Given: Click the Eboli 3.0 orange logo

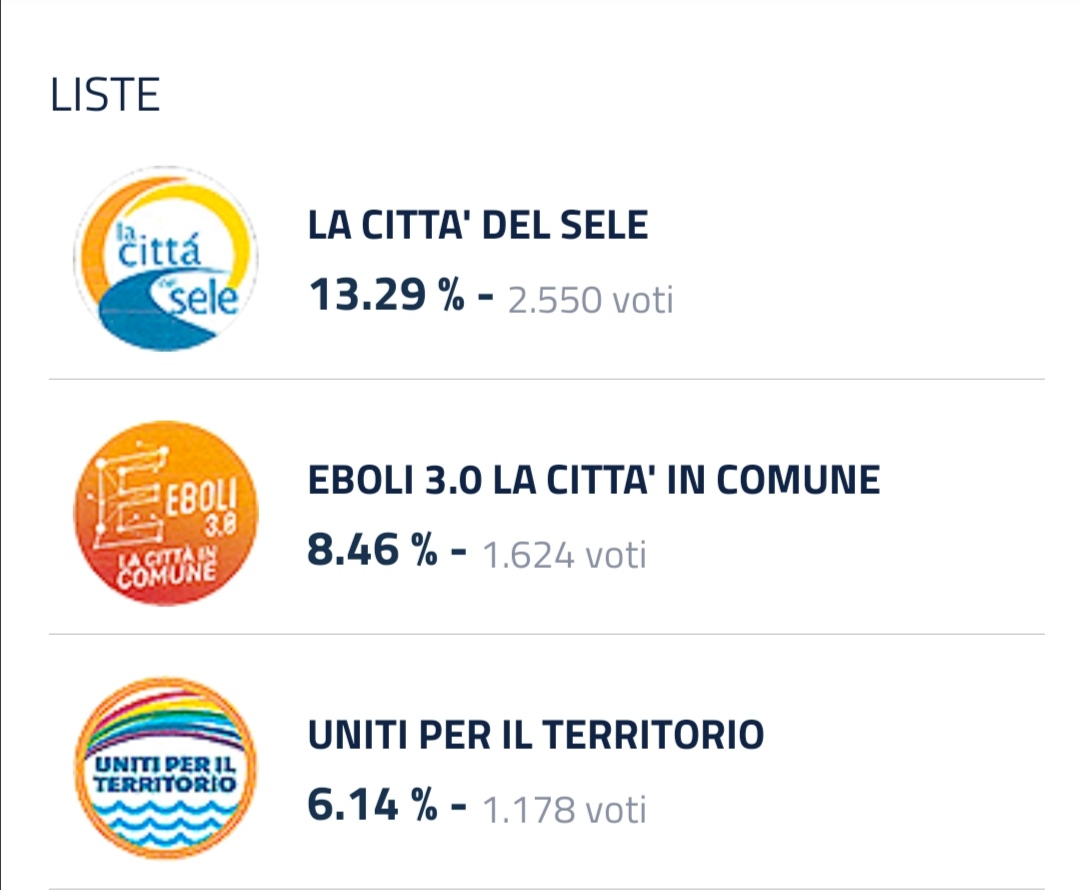Looking at the screenshot, I should click(165, 513).
